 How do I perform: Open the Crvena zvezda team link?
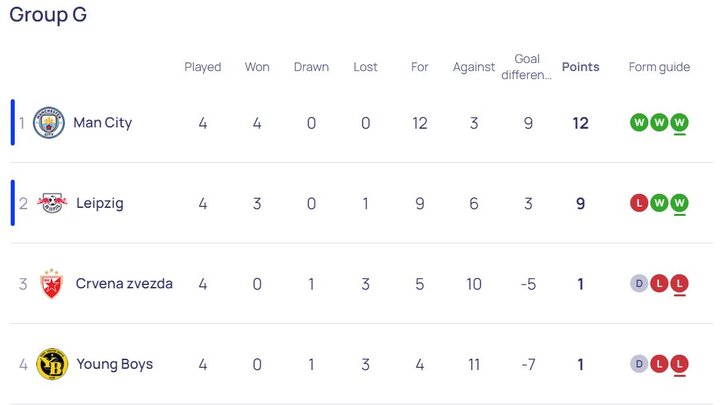(x=124, y=284)
